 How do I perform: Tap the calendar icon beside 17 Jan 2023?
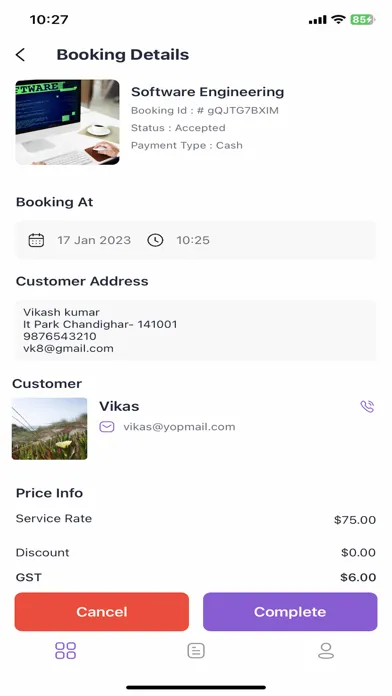(36, 240)
